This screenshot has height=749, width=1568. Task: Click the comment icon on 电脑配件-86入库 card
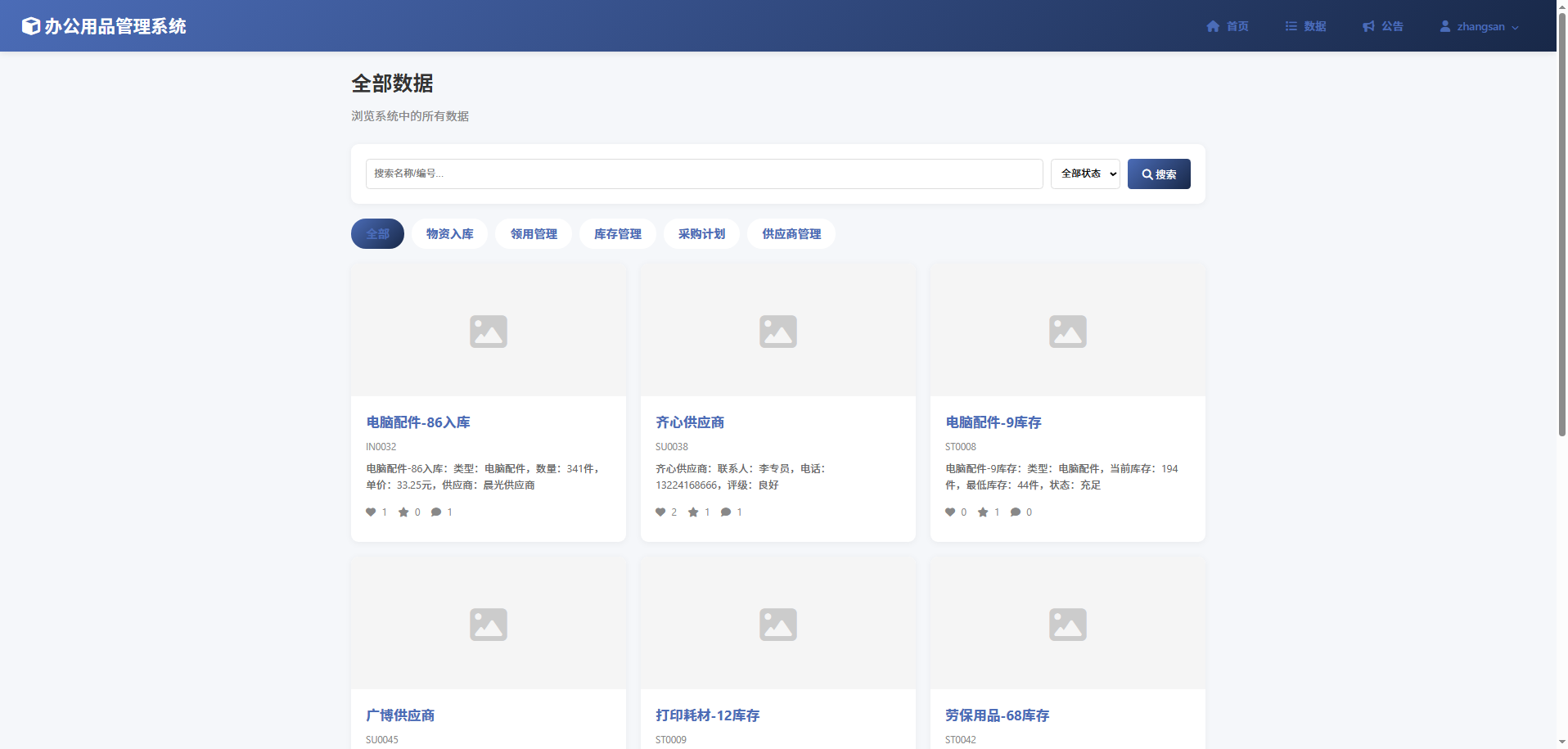pyautogui.click(x=436, y=512)
